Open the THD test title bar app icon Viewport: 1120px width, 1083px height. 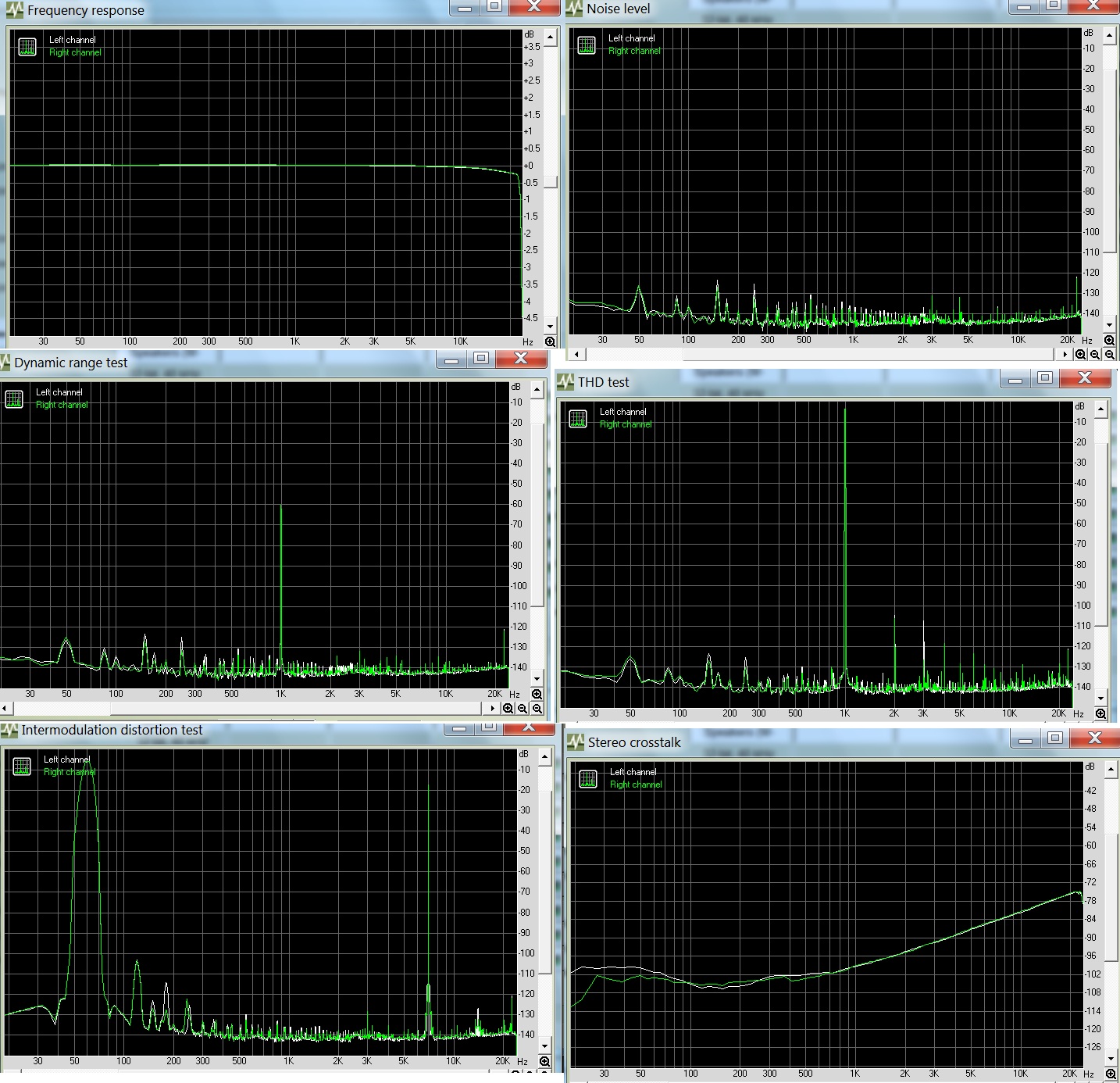(565, 382)
